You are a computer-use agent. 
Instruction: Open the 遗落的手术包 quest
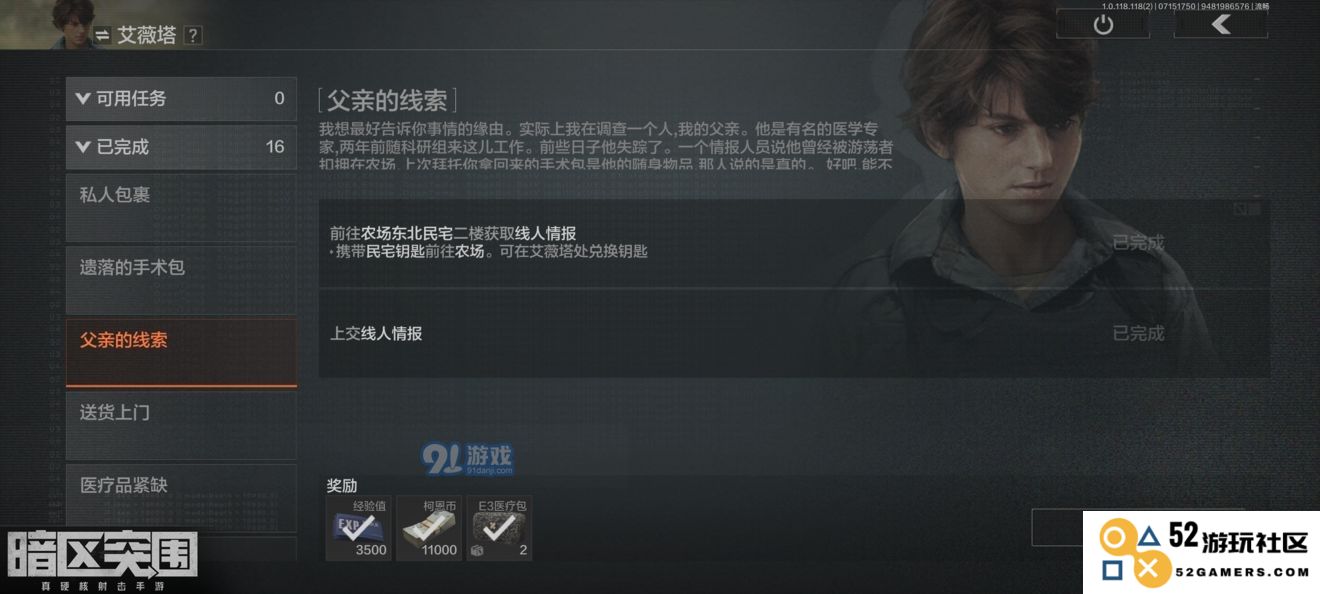(x=181, y=281)
